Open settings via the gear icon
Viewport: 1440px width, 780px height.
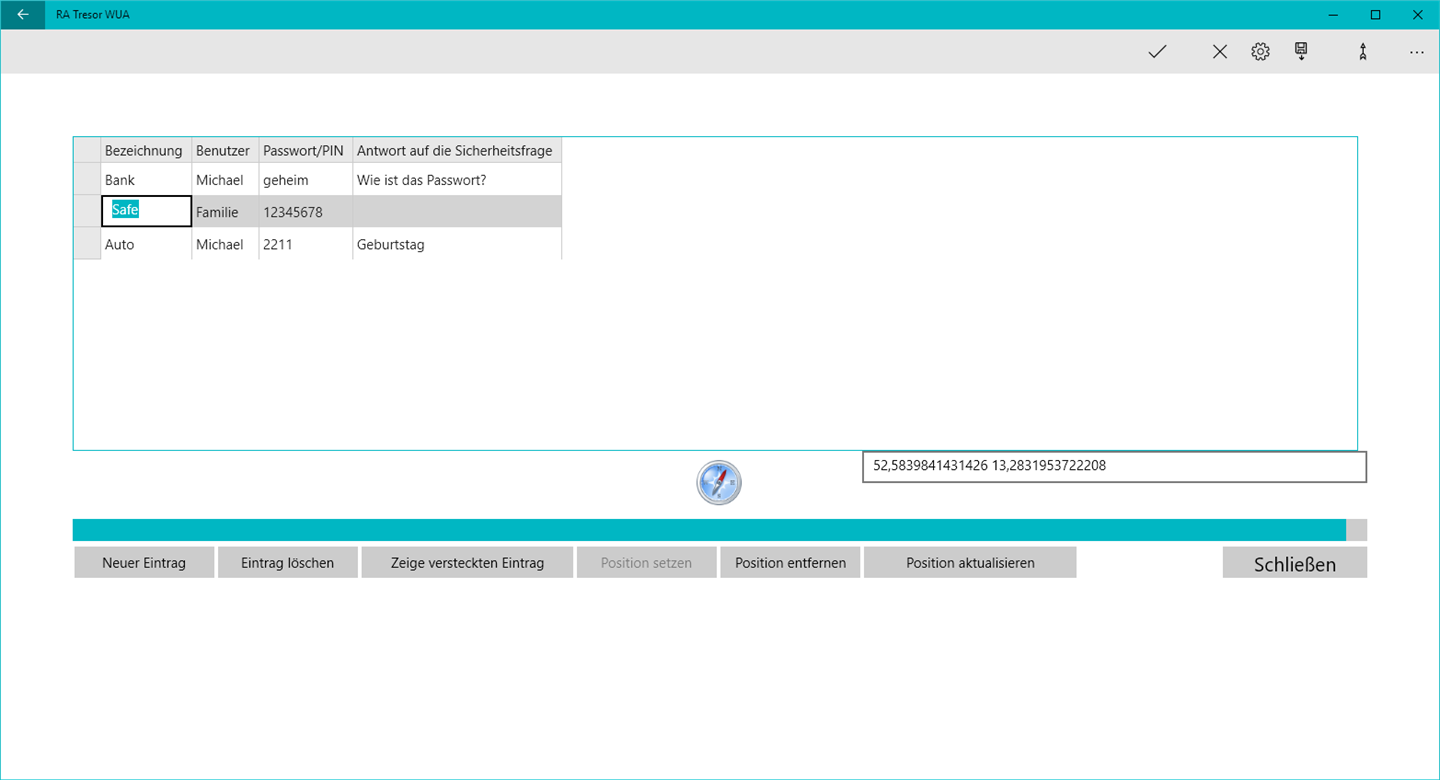click(1260, 52)
